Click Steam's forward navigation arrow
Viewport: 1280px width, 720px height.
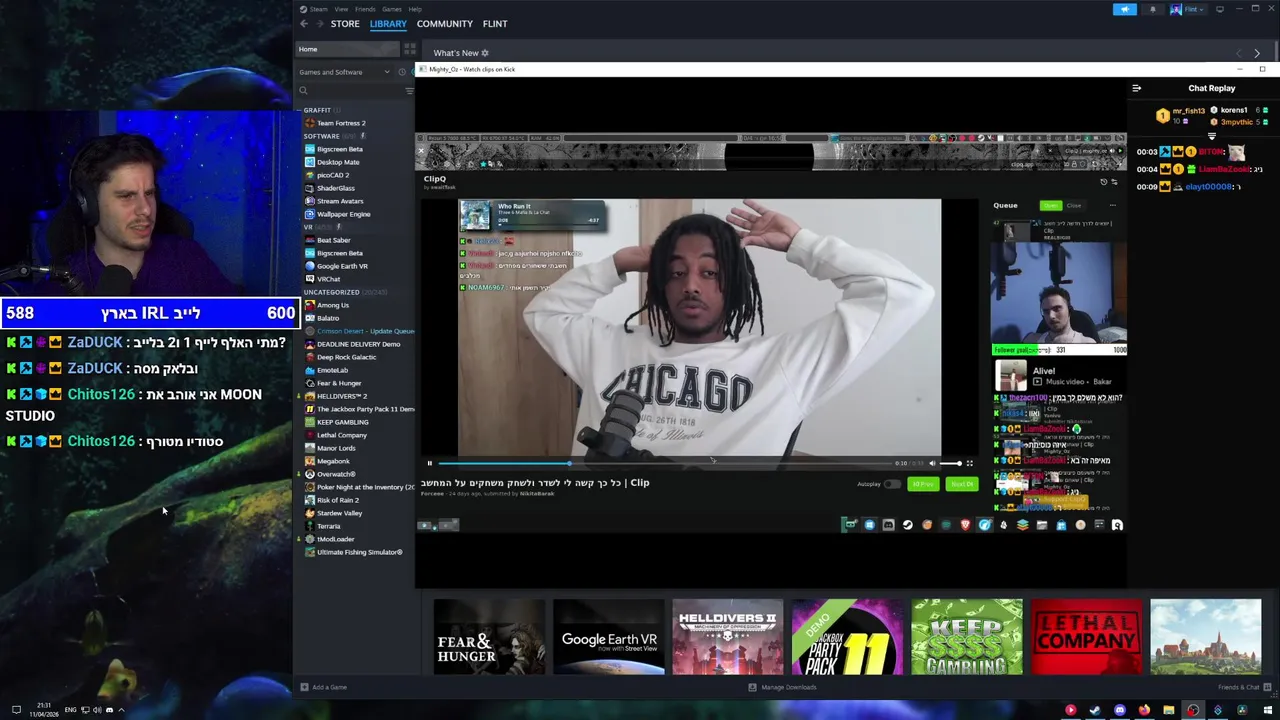[318, 24]
